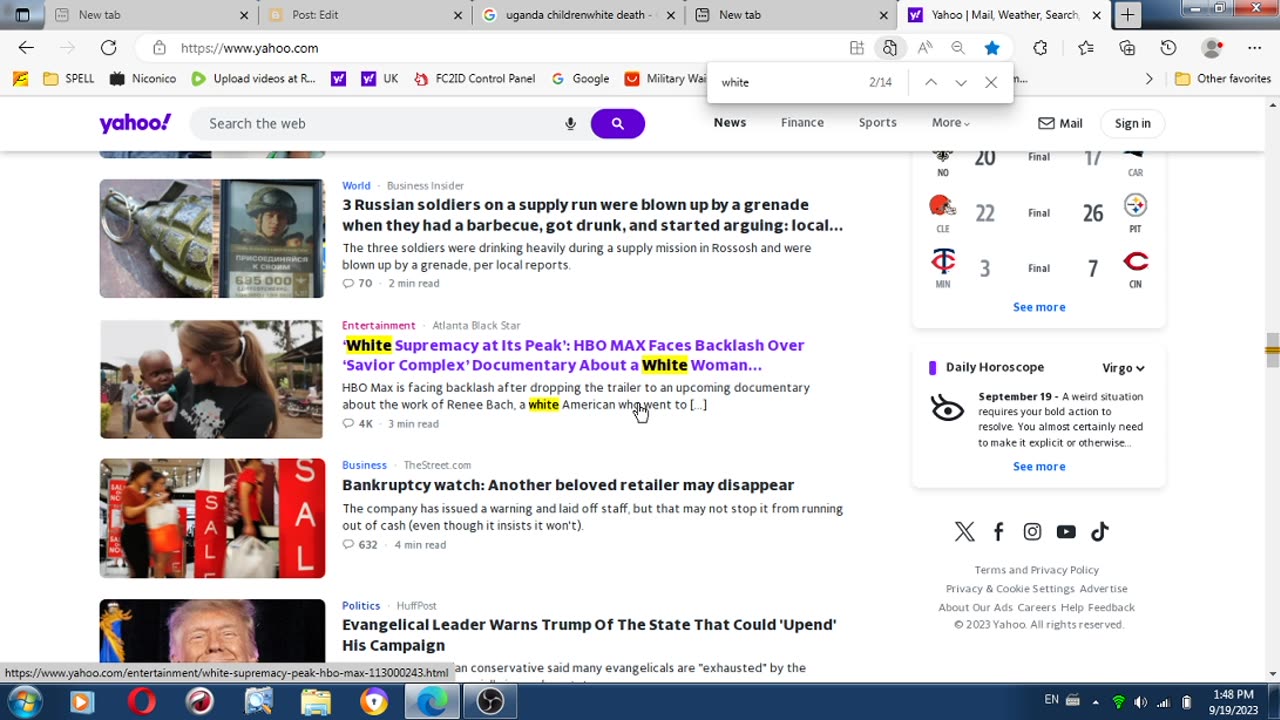Click the blue favorites star

(x=991, y=48)
